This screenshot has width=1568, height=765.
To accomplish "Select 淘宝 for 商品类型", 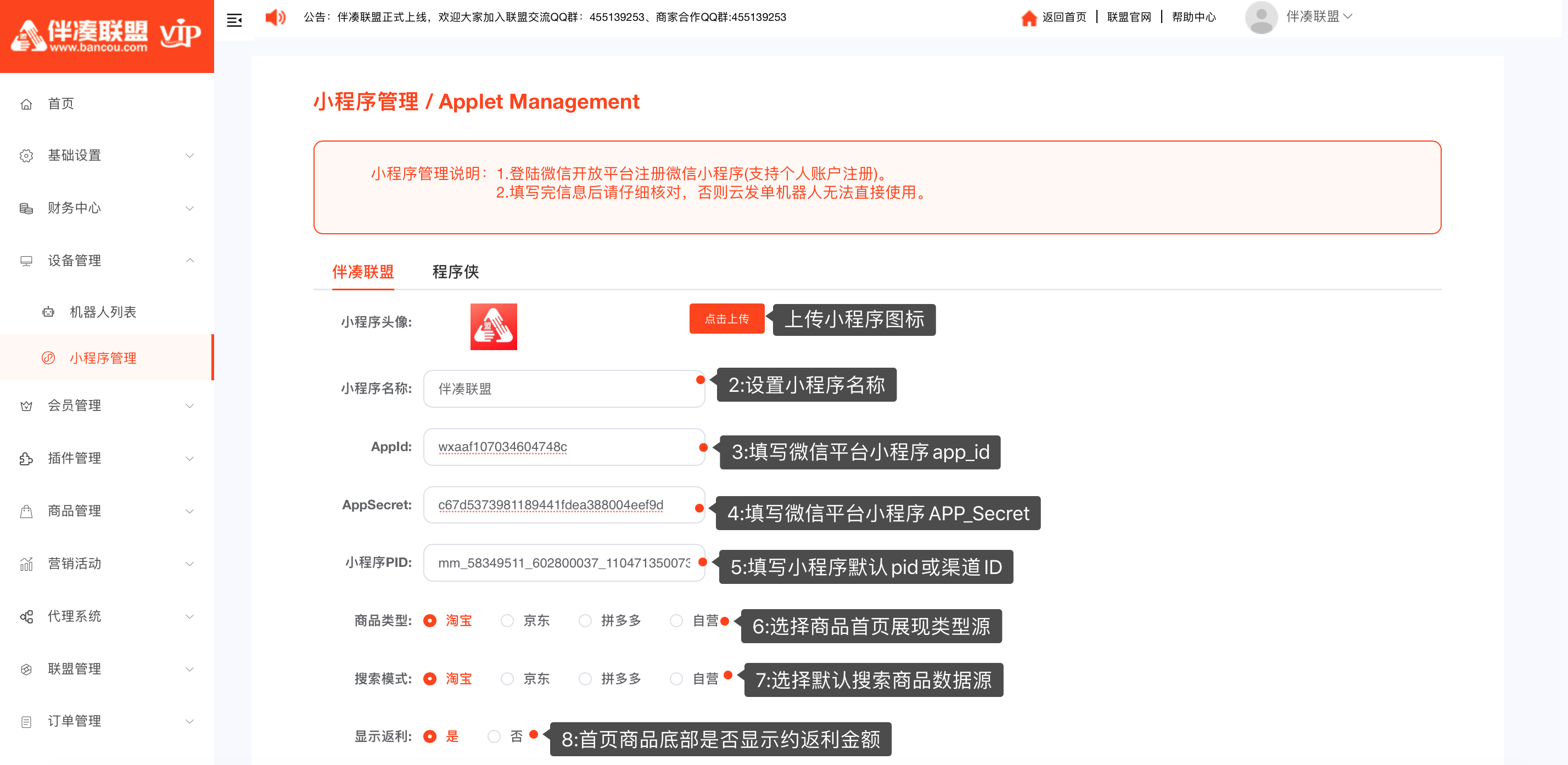I will 430,620.
